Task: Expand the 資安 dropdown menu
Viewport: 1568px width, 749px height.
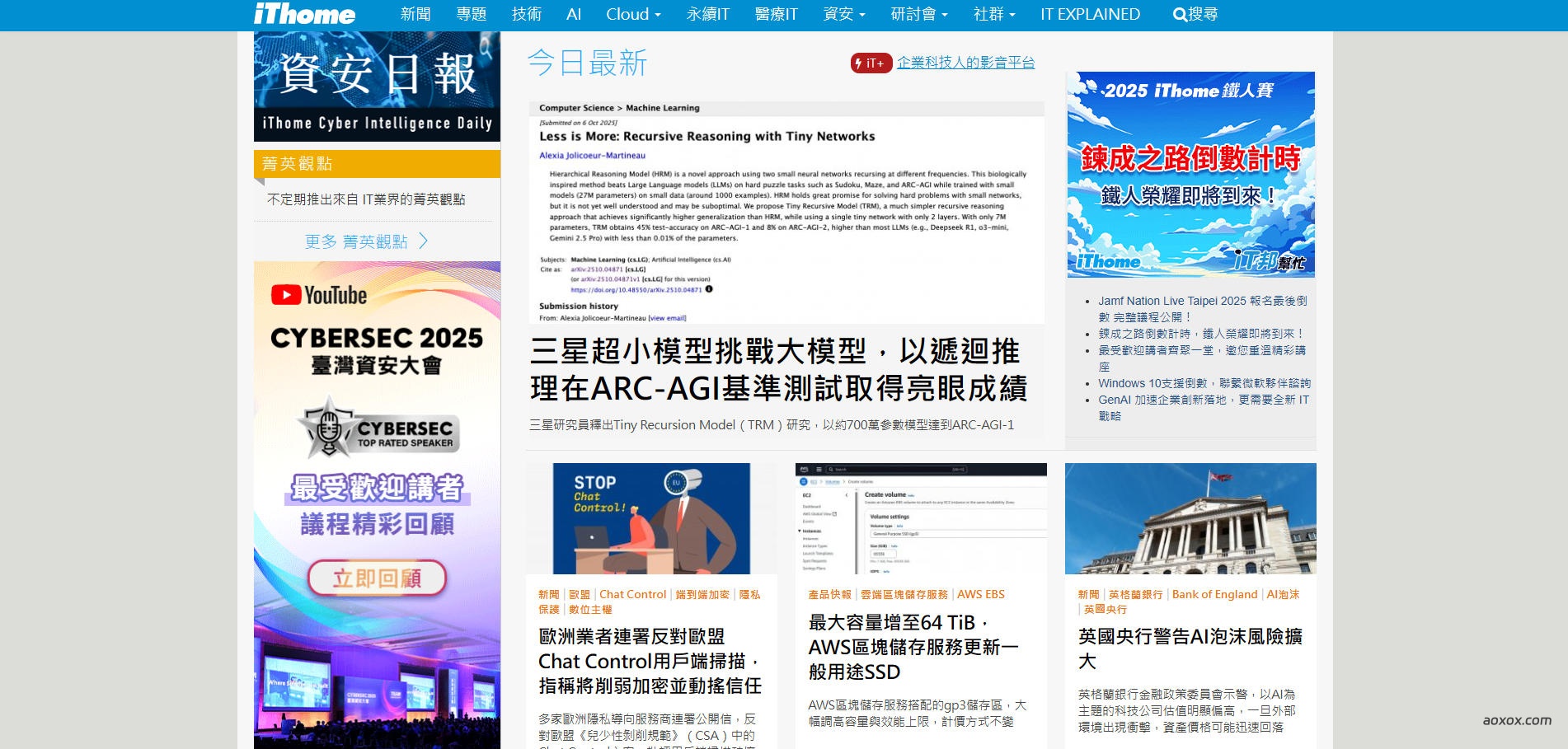Action: 844,15
